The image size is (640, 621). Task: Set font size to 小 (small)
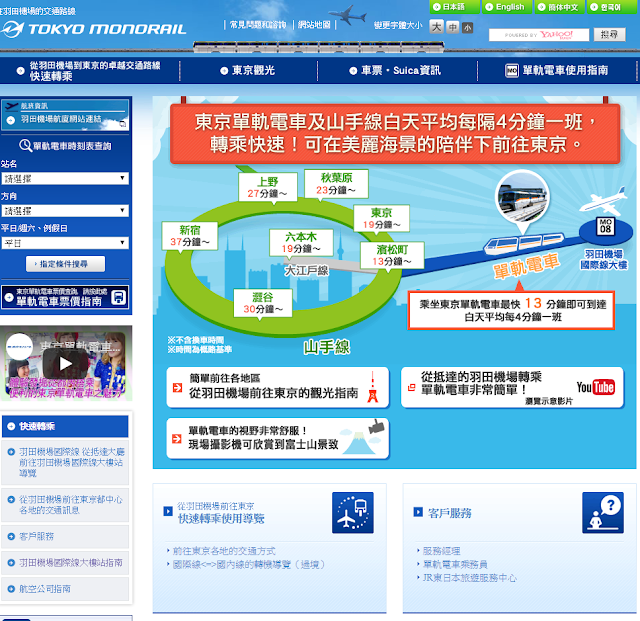(467, 28)
